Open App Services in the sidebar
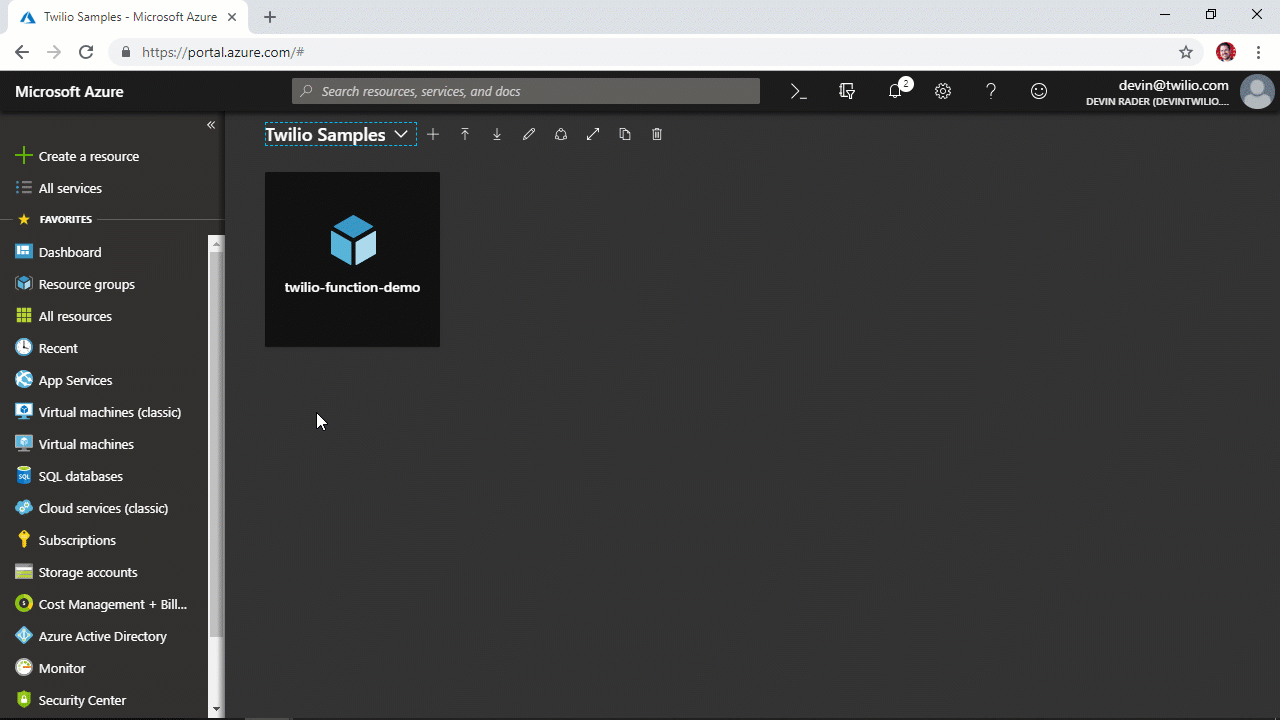Image resolution: width=1280 pixels, height=720 pixels. click(75, 380)
